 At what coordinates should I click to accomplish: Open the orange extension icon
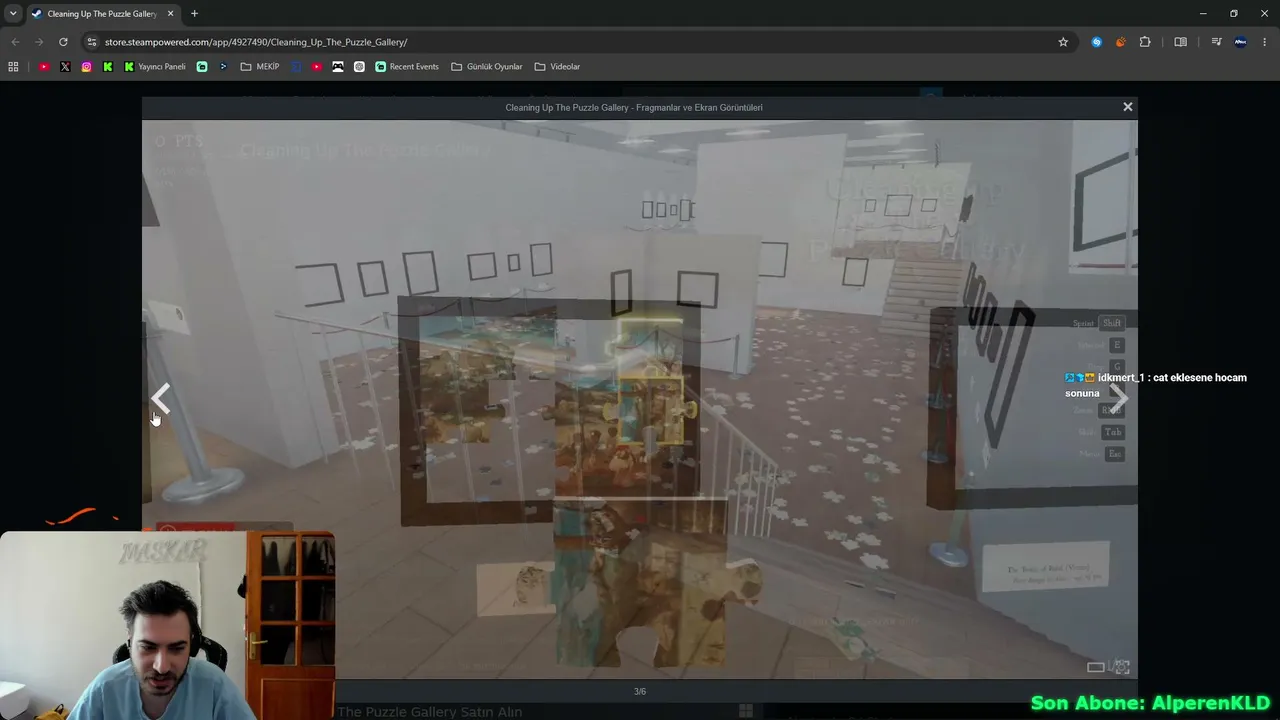1120,42
